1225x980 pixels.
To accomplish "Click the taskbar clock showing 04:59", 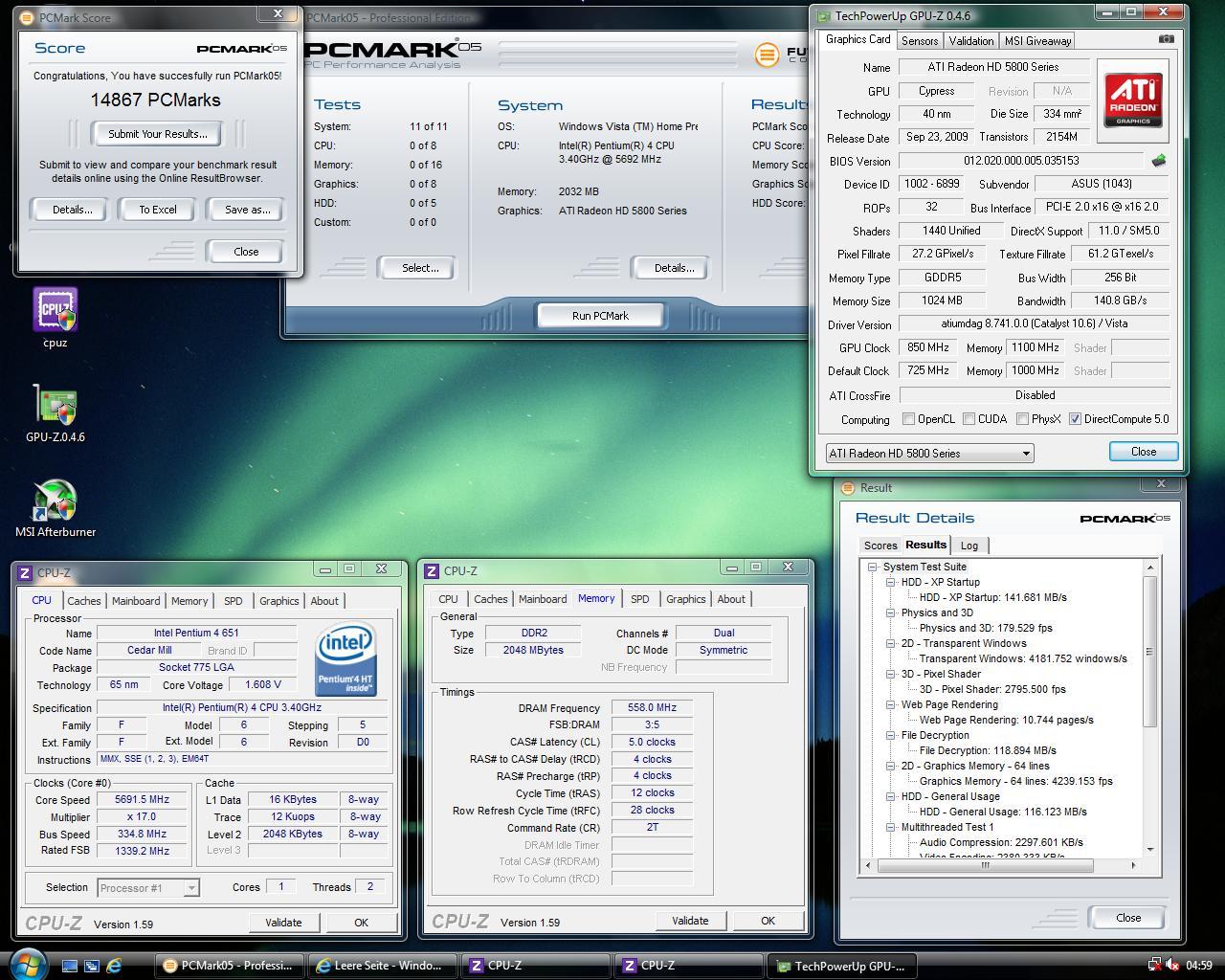I will (x=1198, y=966).
